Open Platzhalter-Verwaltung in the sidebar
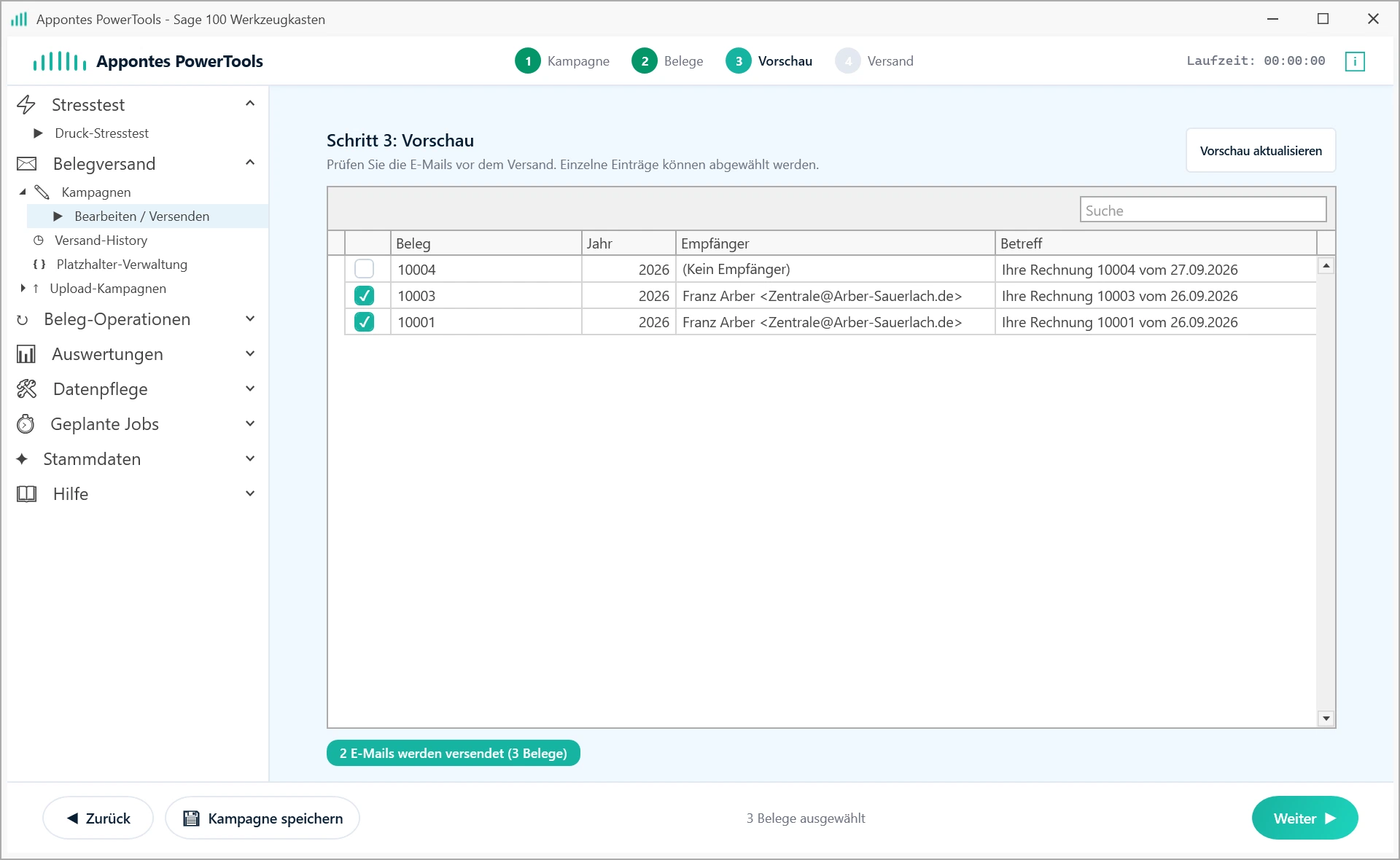 coord(122,265)
